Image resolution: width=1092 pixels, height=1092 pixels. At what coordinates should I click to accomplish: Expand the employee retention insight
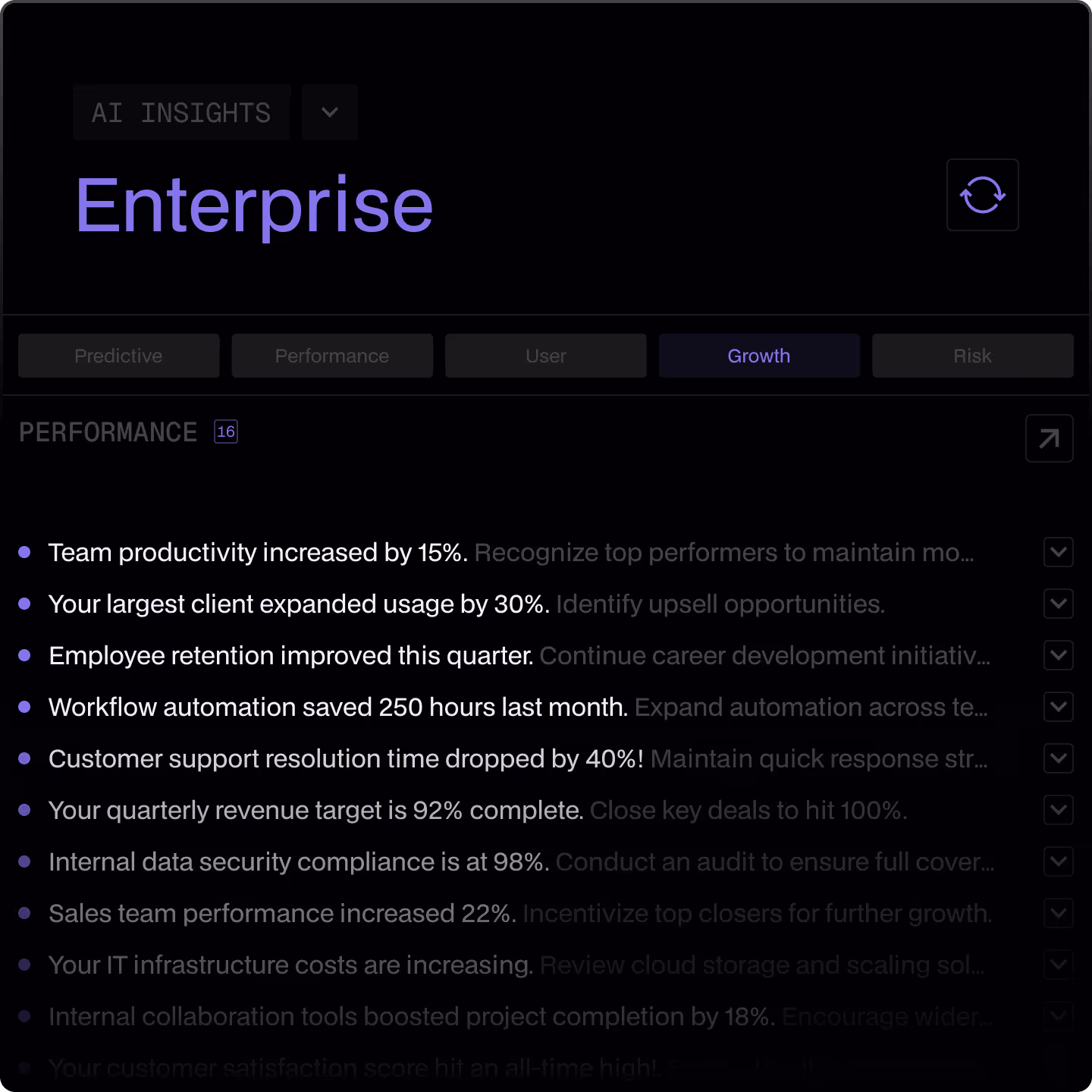(x=1058, y=655)
